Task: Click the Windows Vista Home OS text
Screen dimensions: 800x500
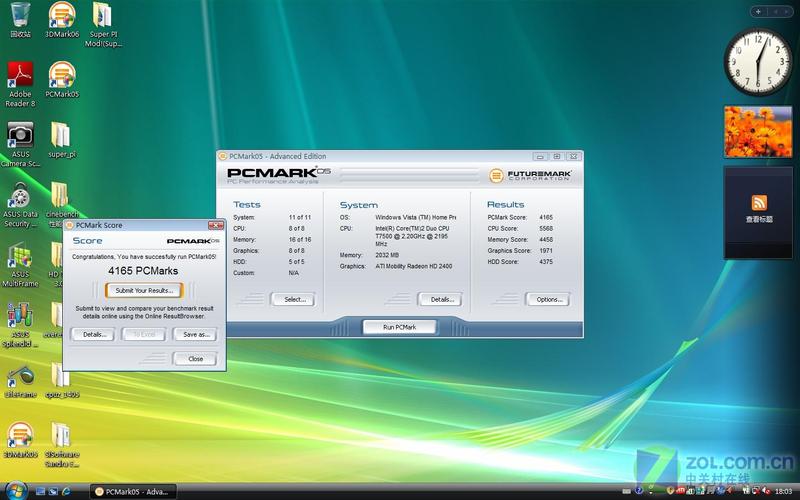Action: click(x=416, y=217)
